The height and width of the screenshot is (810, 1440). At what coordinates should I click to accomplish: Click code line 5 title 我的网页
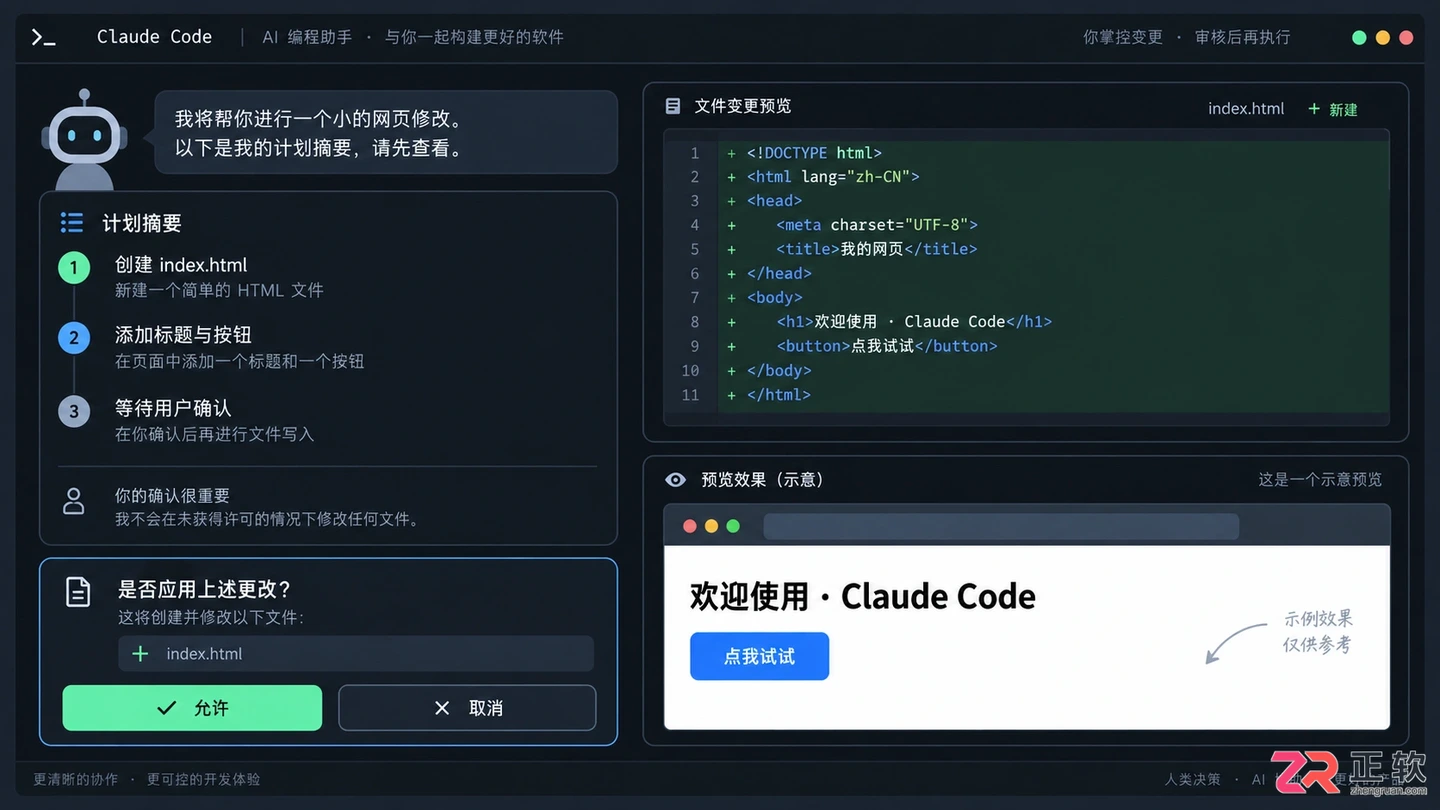point(877,249)
